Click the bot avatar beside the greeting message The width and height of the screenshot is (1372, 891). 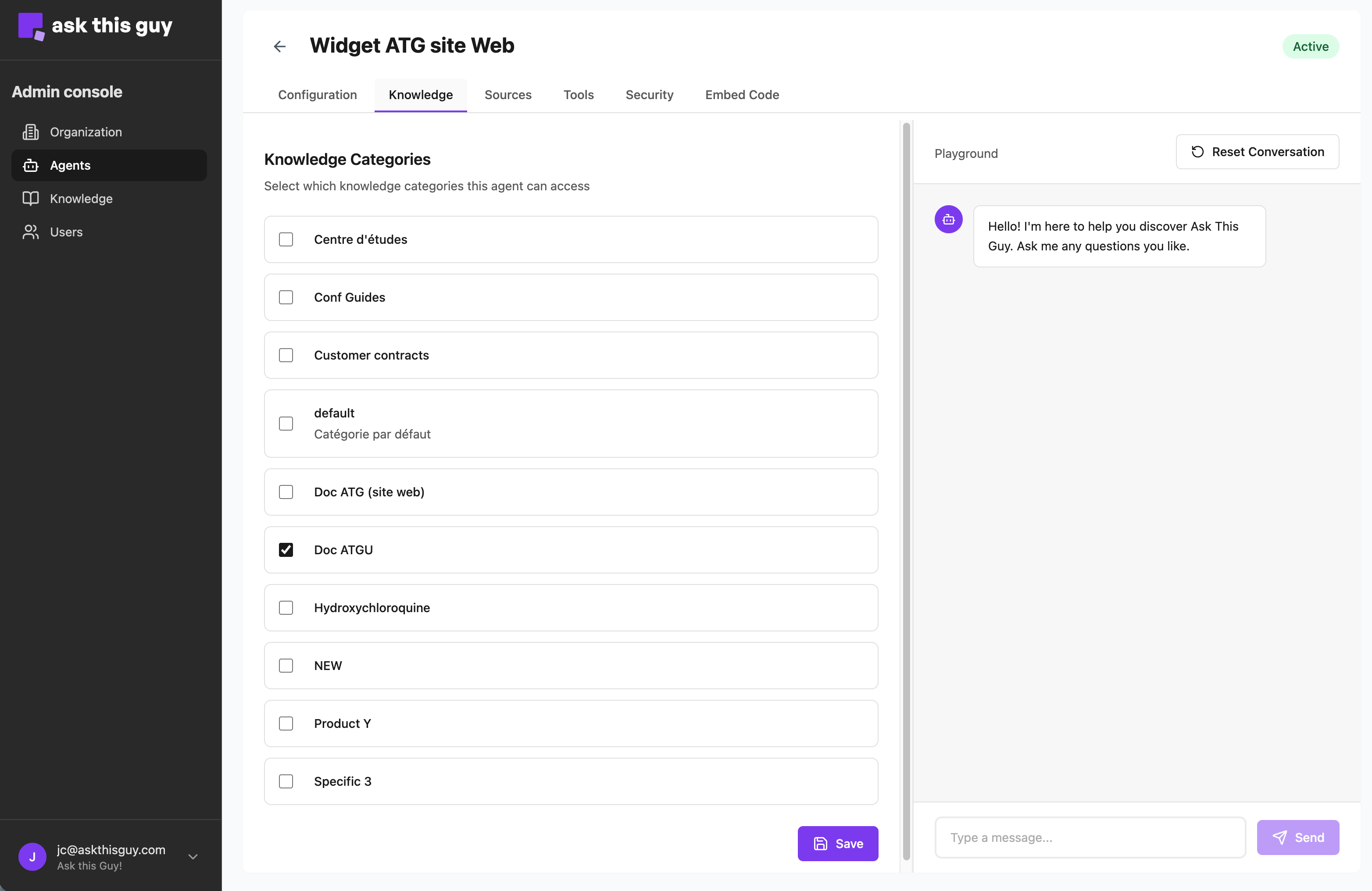point(948,219)
